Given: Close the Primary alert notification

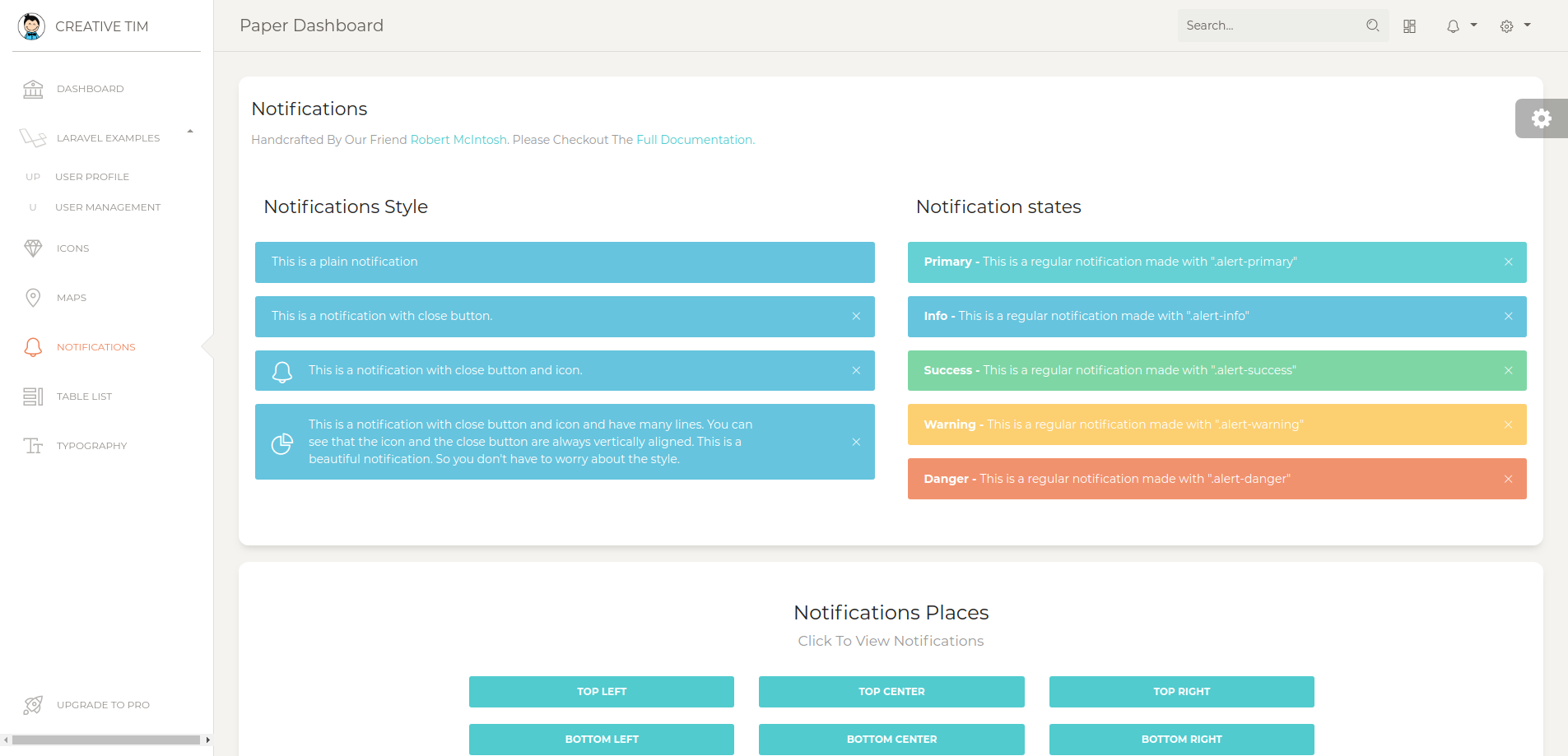Looking at the screenshot, I should [1508, 262].
